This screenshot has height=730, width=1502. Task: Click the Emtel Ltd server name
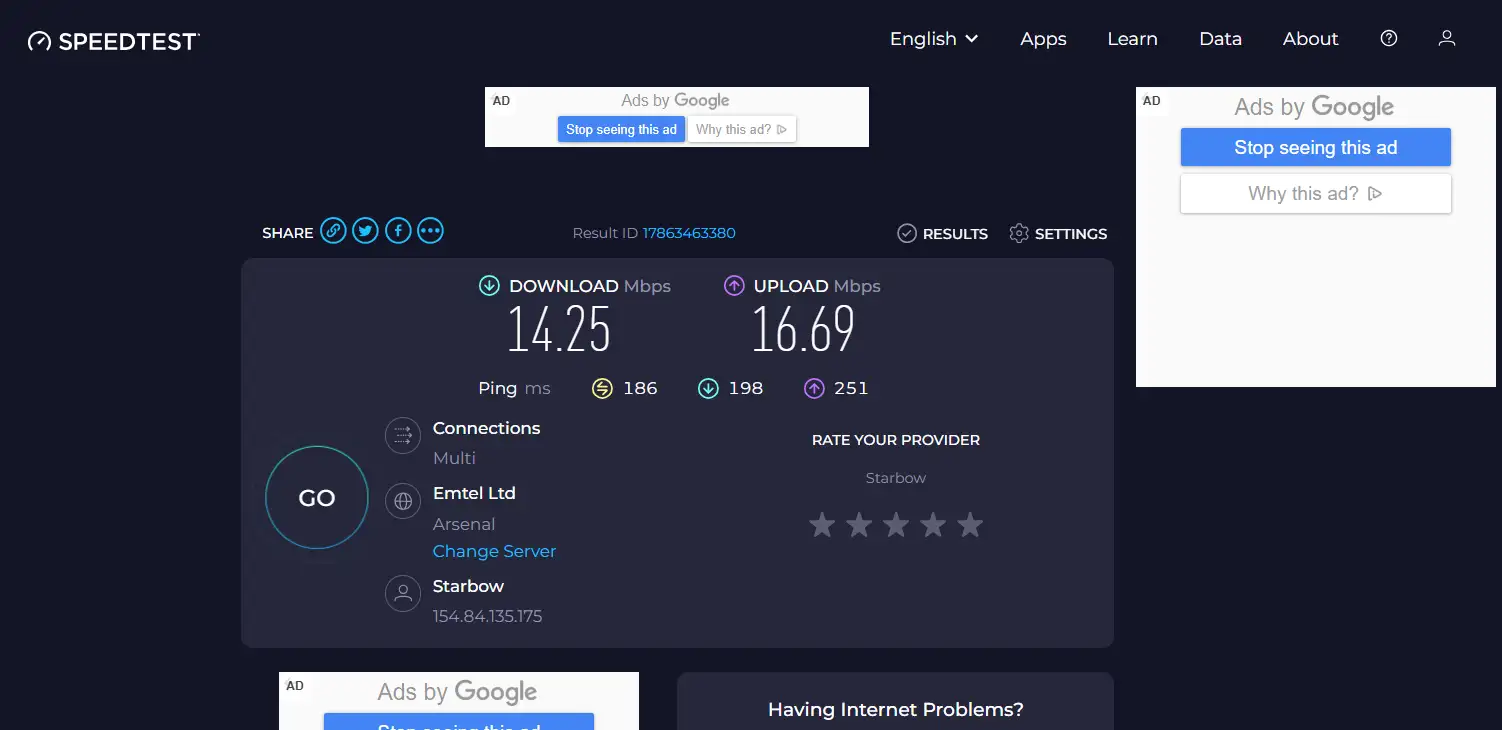[x=474, y=493]
